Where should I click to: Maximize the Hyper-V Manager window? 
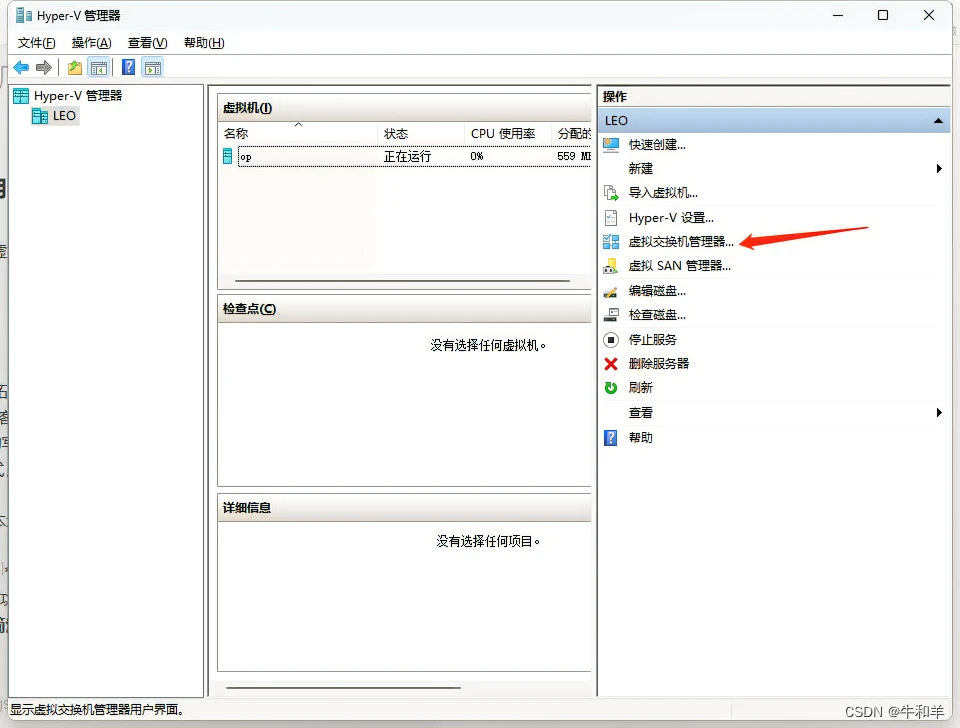883,15
